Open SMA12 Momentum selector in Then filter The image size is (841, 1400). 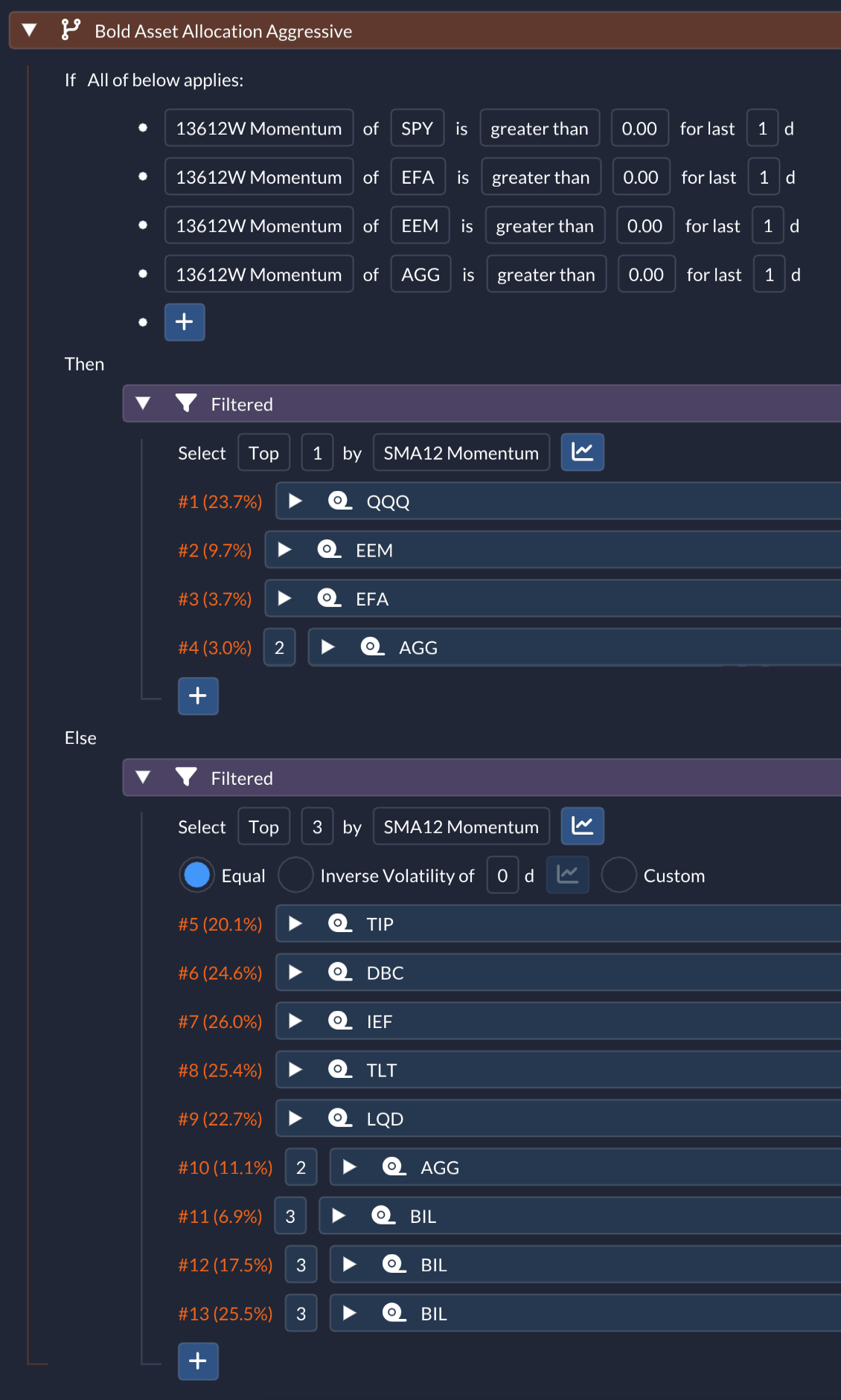(x=461, y=453)
